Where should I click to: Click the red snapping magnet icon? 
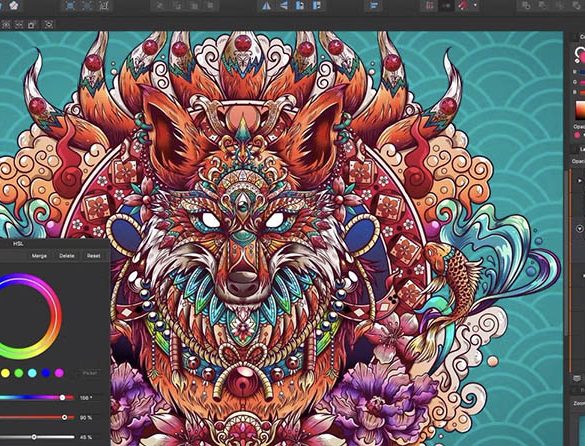464,6
